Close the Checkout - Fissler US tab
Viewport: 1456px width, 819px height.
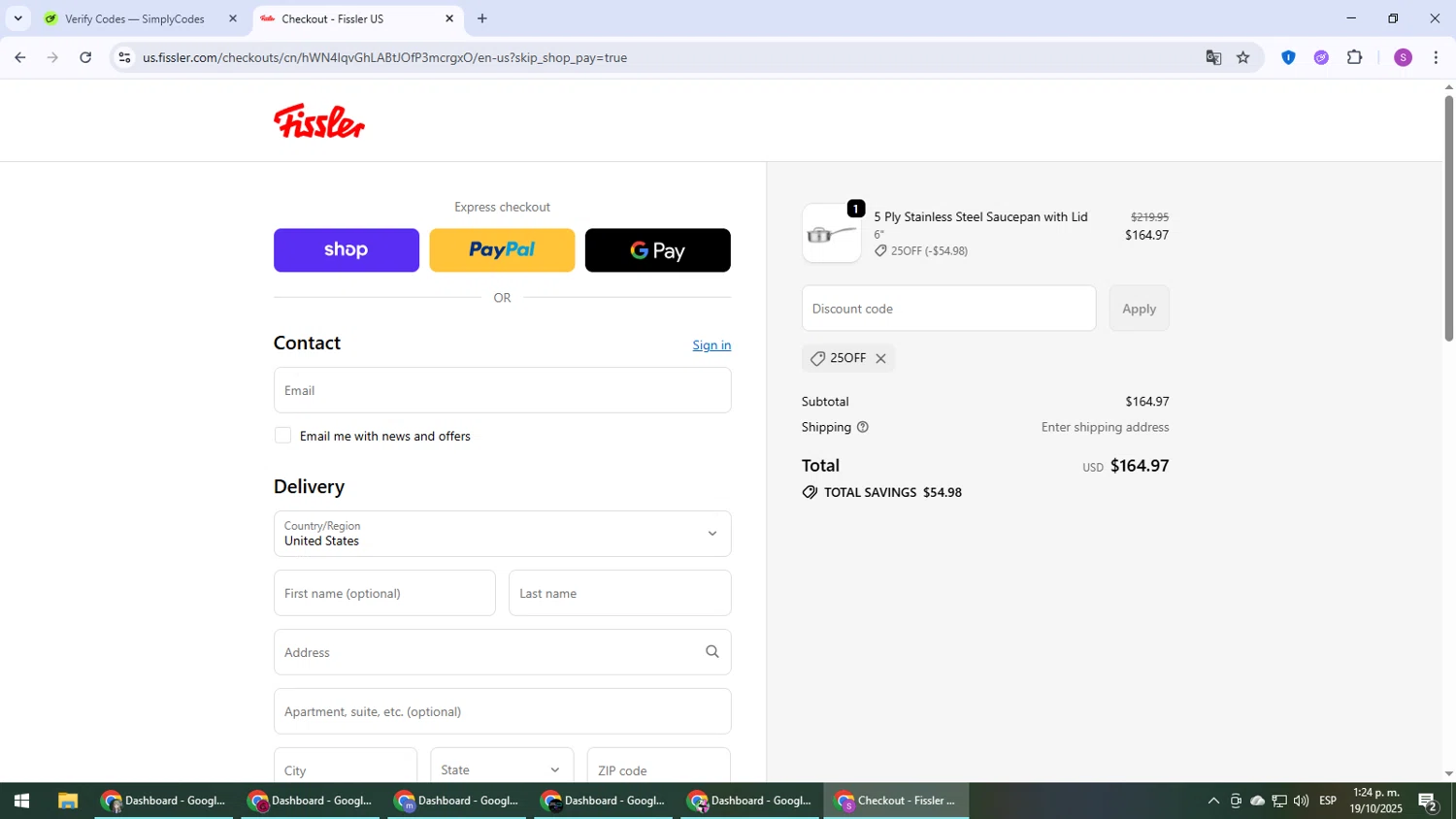tap(448, 18)
